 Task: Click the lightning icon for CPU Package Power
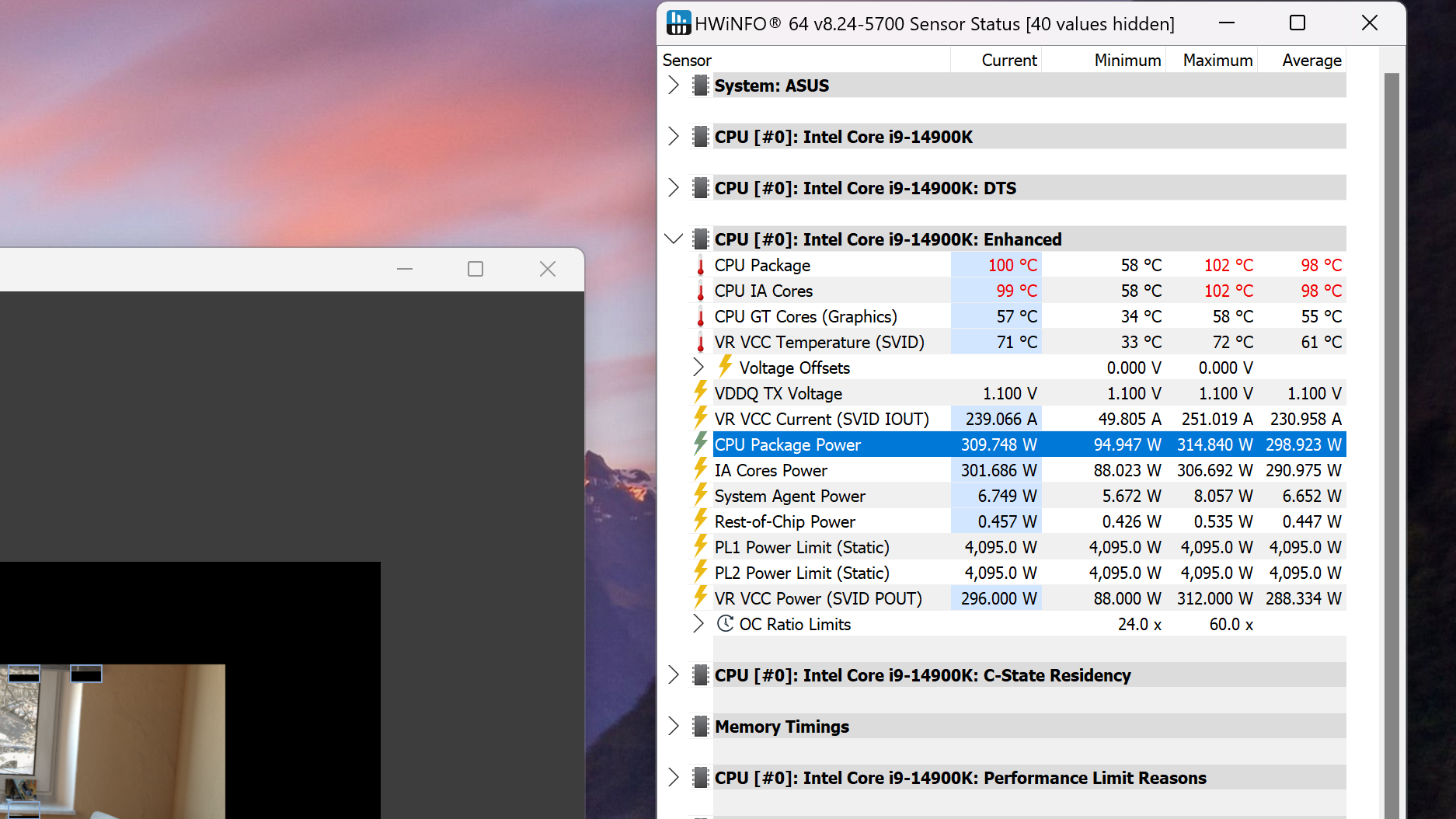point(701,443)
